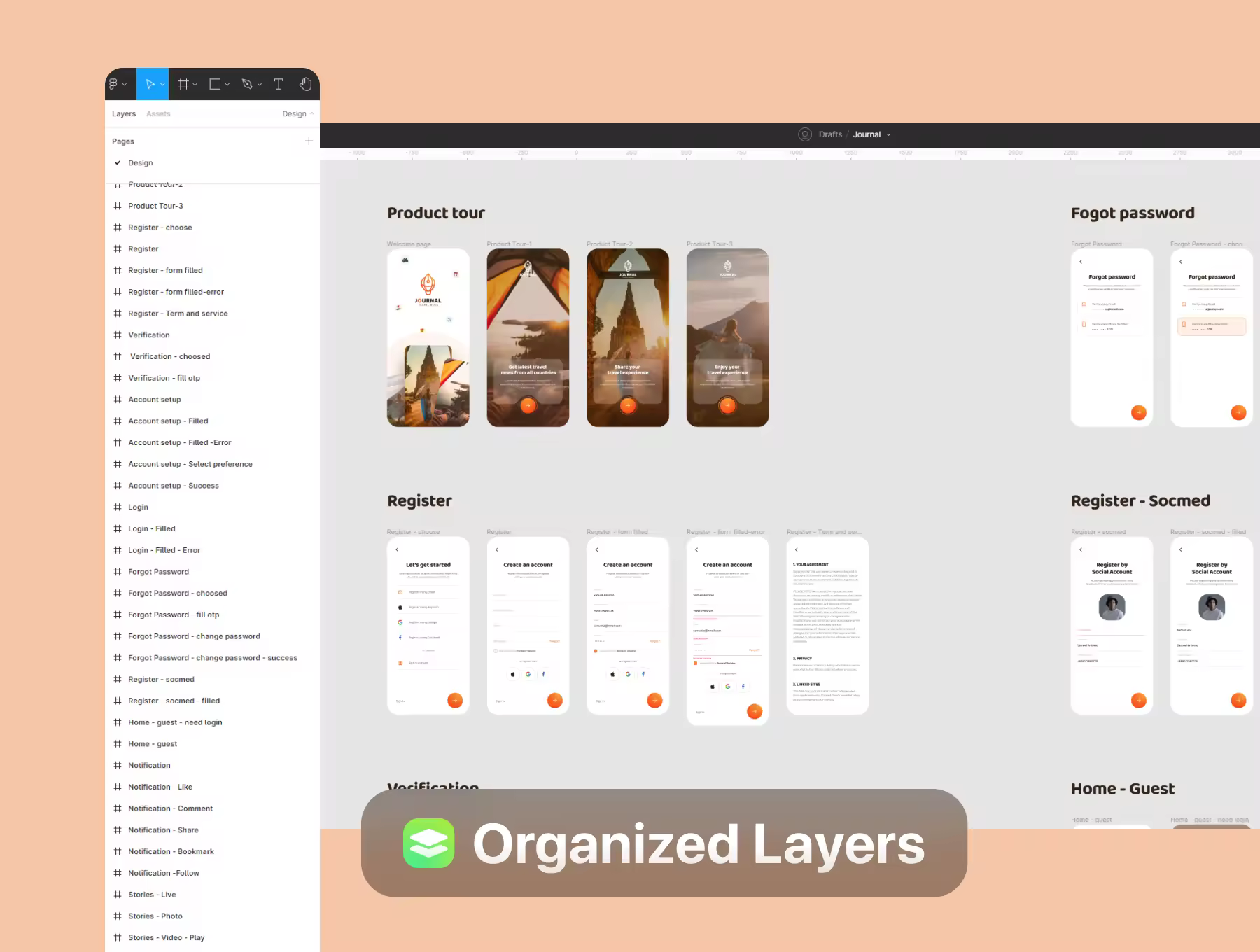Select the Move tool
Viewport: 1260px width, 952px height.
tap(149, 84)
